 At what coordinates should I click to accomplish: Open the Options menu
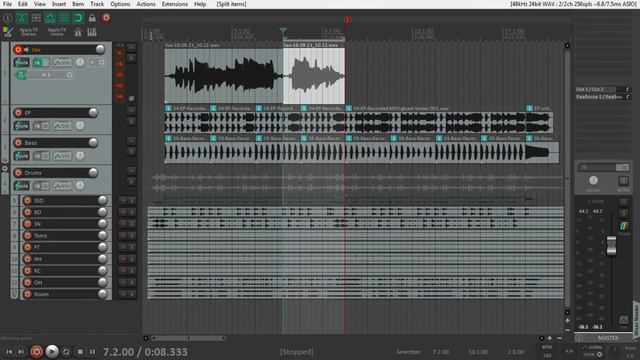tap(120, 4)
